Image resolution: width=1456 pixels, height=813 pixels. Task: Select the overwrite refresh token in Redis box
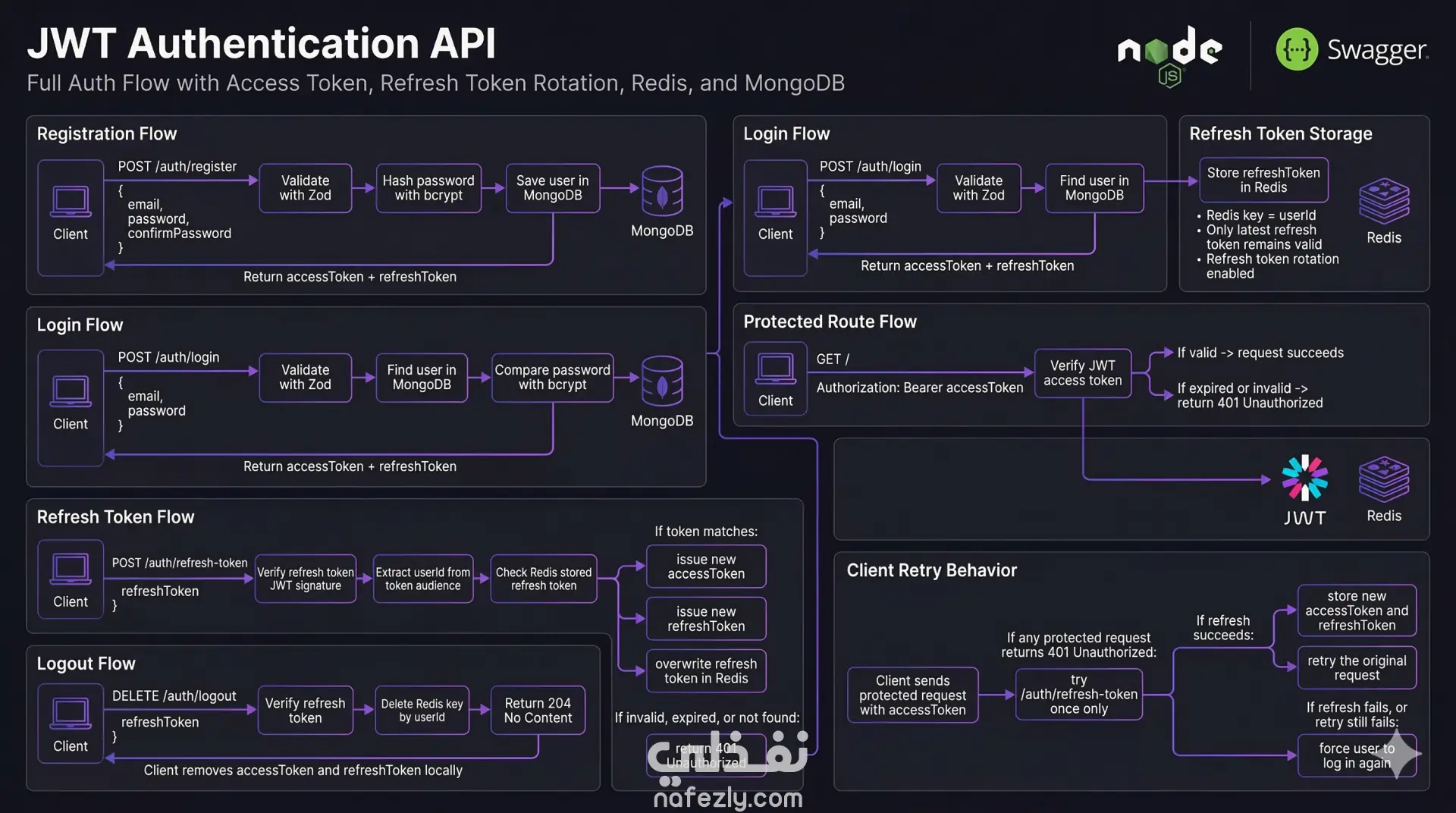(x=706, y=671)
